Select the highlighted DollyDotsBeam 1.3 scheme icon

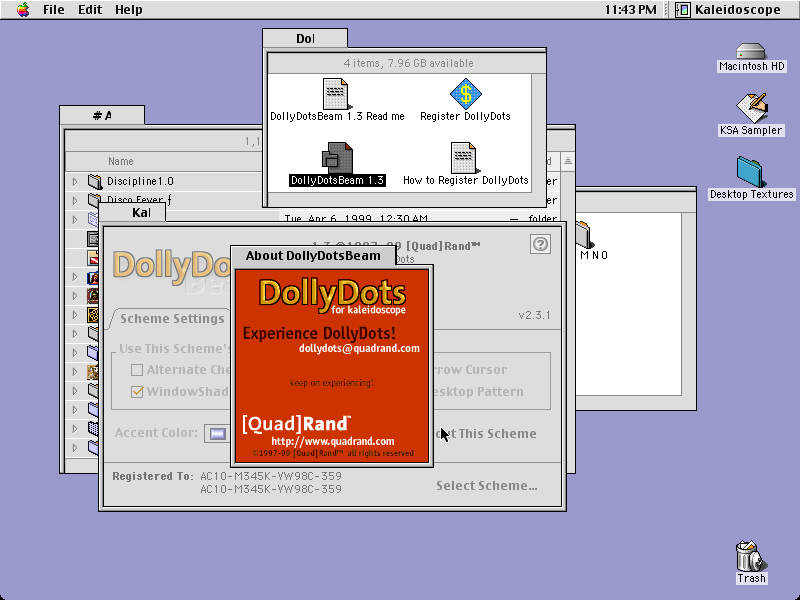click(337, 158)
